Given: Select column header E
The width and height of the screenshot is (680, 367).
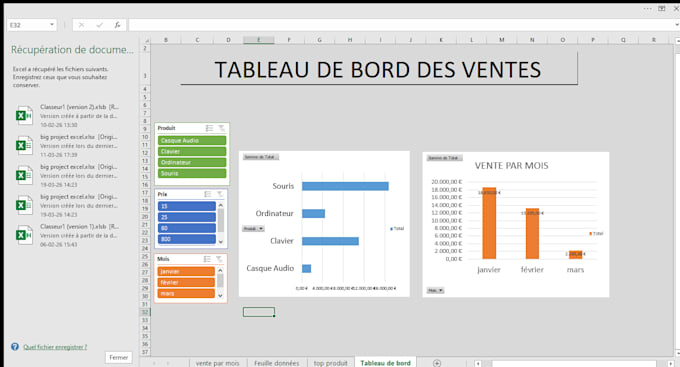Looking at the screenshot, I should coord(258,40).
